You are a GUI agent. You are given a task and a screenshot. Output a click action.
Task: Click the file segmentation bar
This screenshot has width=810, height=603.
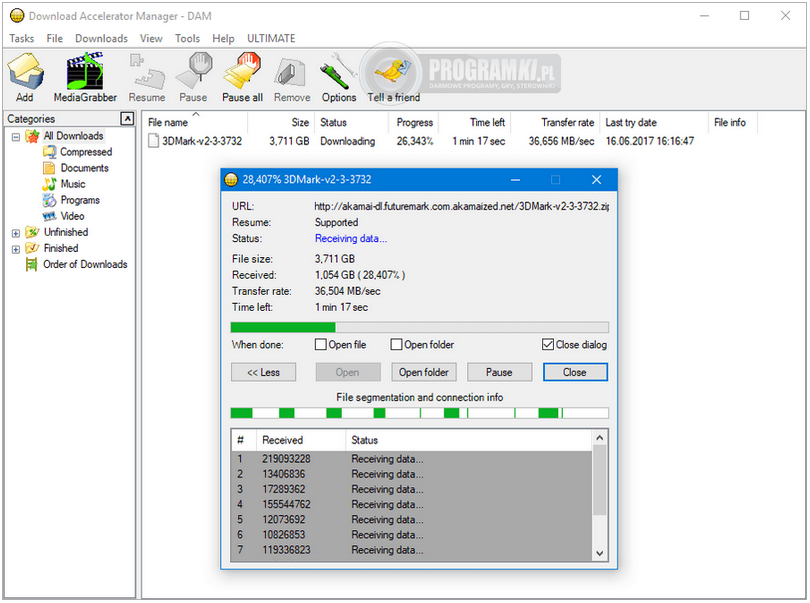419,413
